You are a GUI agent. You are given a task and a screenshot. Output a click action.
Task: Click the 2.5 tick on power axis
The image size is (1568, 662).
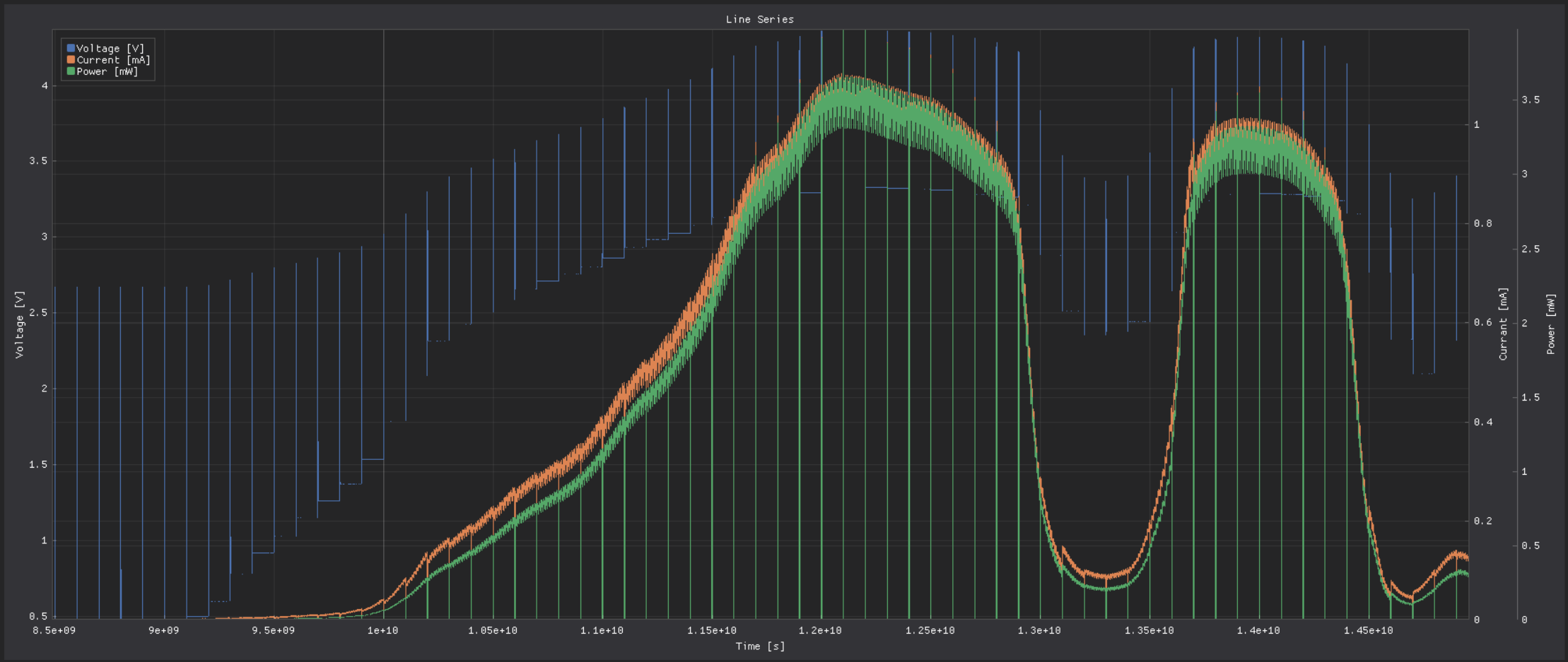(1531, 249)
